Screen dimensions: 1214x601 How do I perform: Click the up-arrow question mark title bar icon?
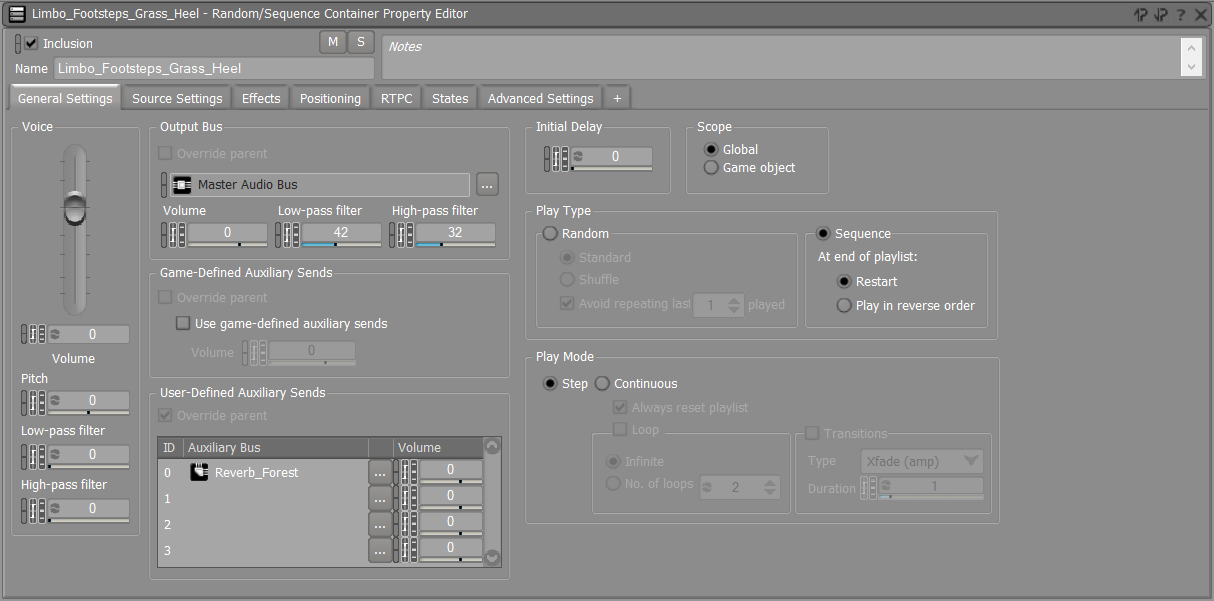1141,15
